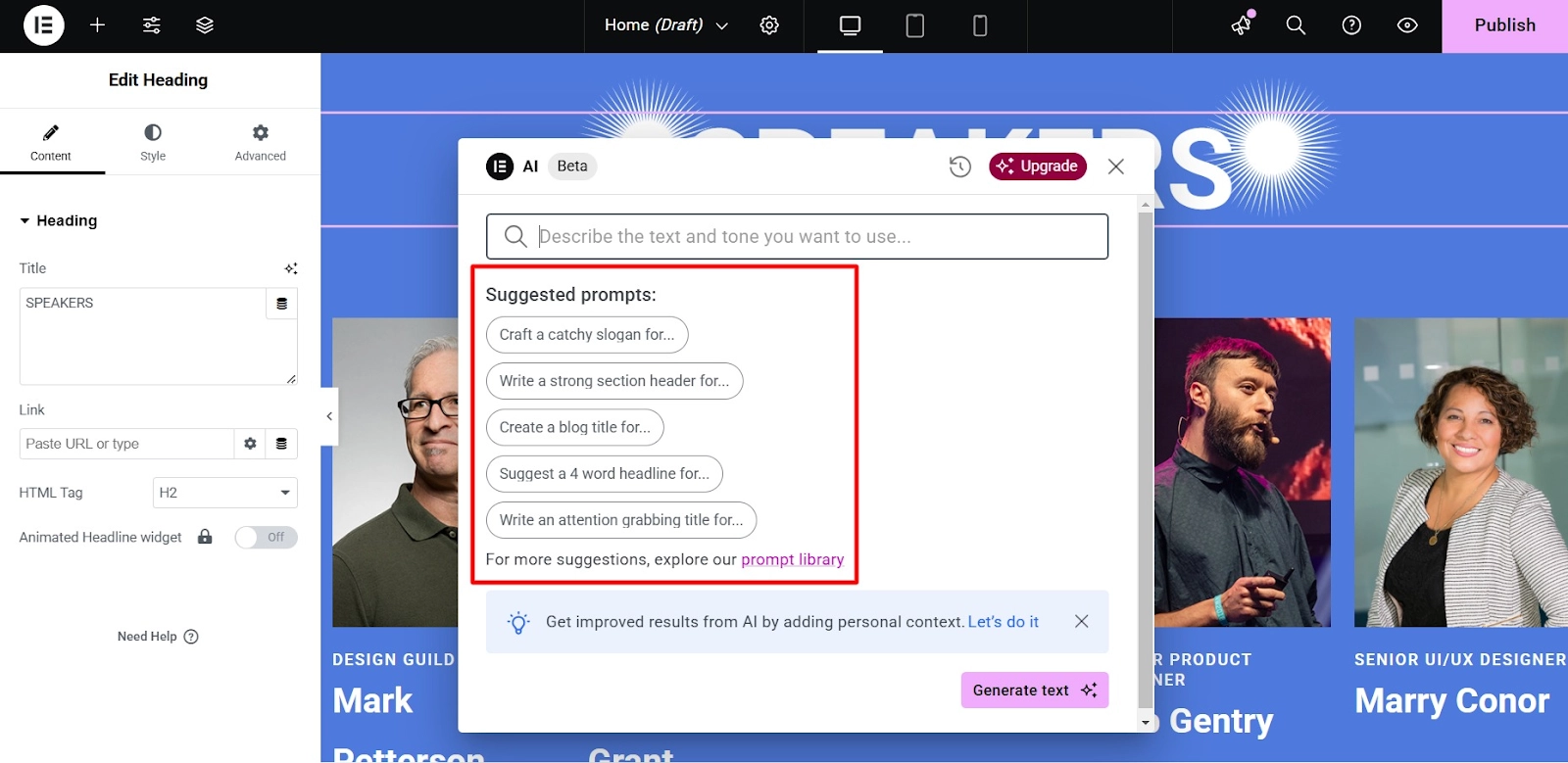Click the Elementor AI logo in dialog
Image resolution: width=1568 pixels, height=763 pixels.
[500, 167]
